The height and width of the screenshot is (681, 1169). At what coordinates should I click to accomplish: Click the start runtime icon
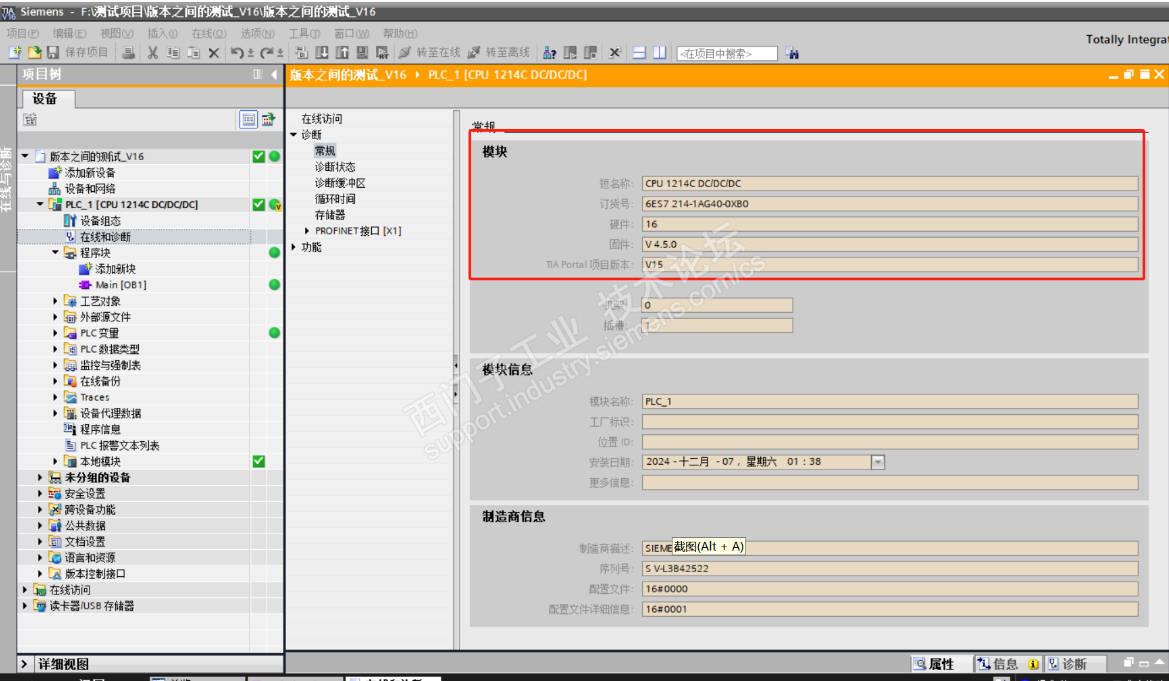pyautogui.click(x=382, y=52)
